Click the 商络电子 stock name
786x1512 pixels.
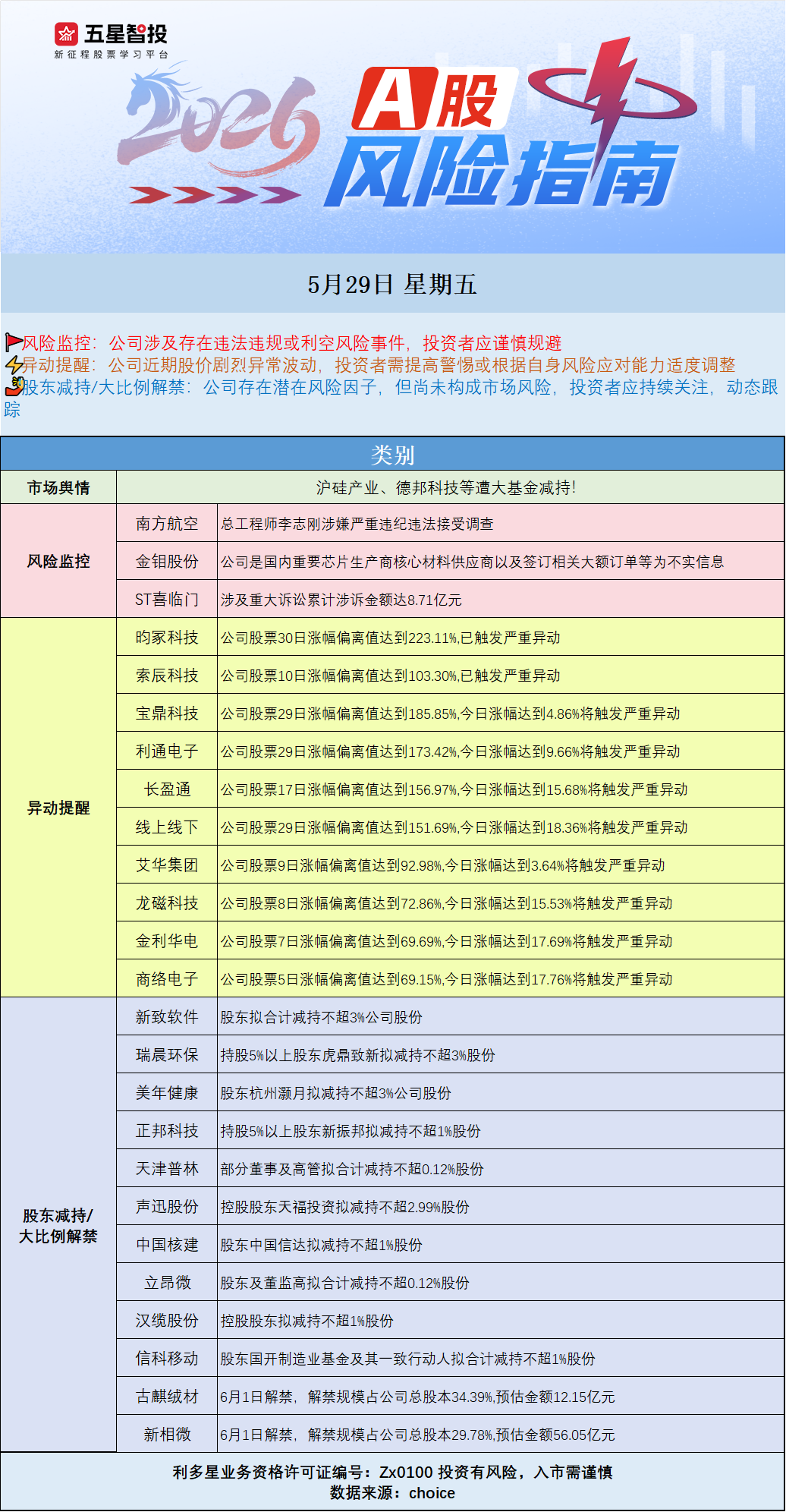coord(167,979)
